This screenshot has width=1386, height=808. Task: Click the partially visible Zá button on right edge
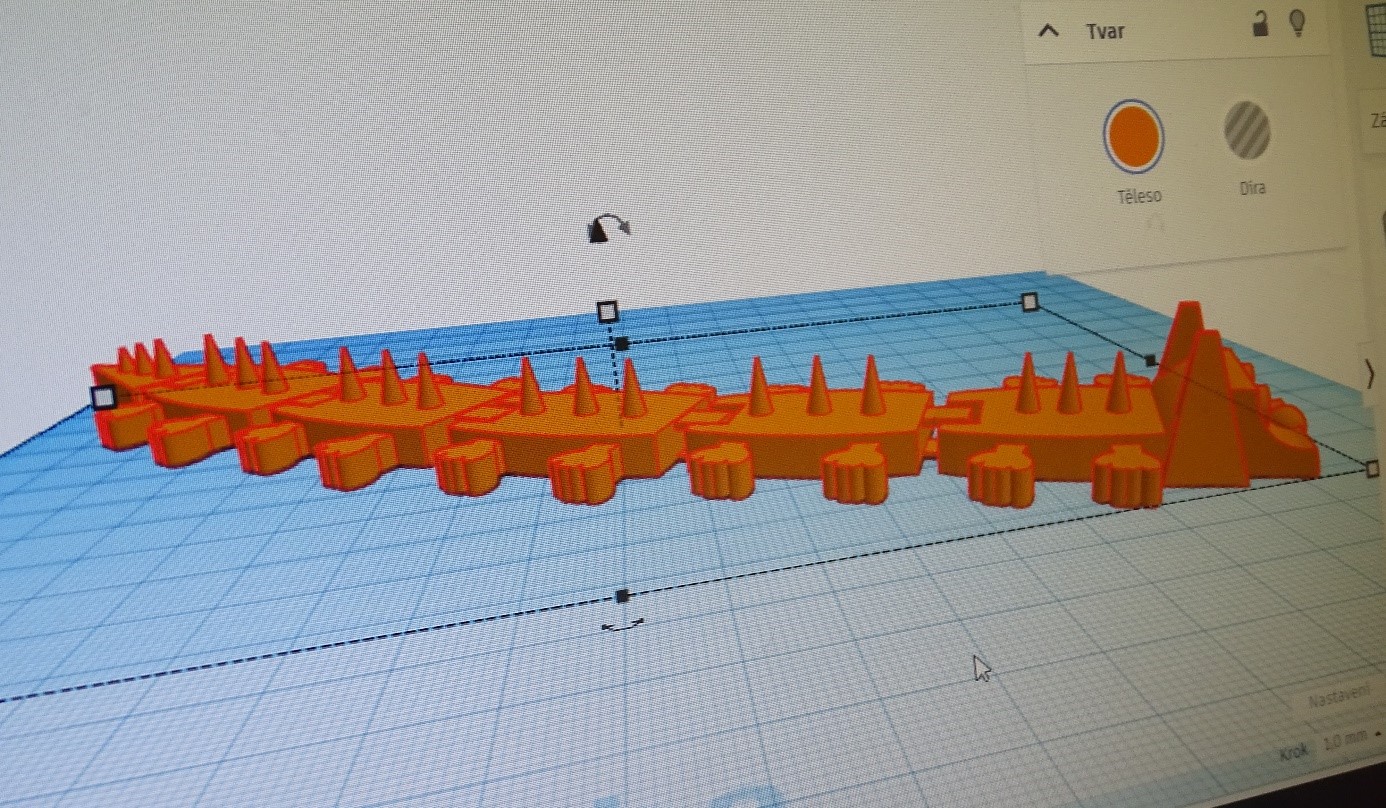1377,118
